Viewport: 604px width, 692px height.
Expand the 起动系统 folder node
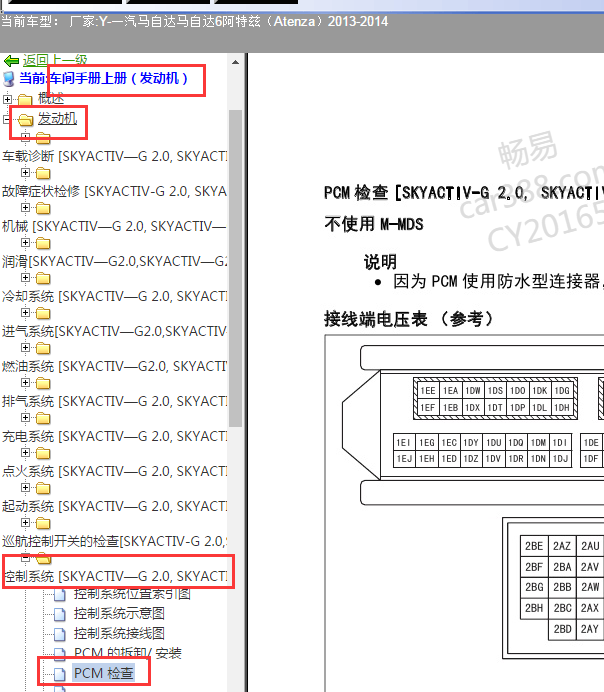[x=26, y=487]
